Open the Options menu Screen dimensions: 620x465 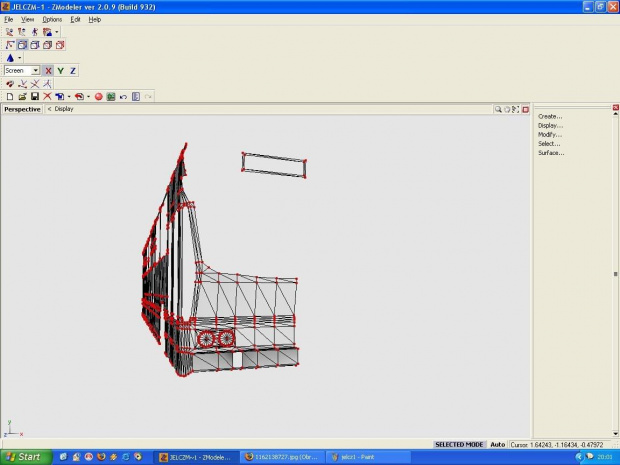[52, 19]
